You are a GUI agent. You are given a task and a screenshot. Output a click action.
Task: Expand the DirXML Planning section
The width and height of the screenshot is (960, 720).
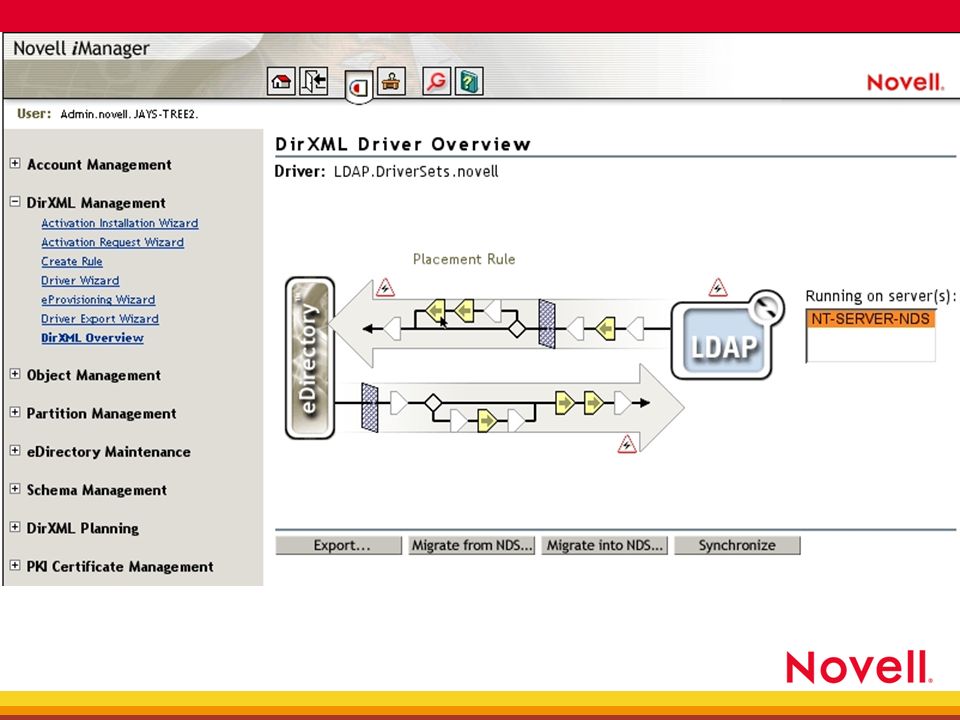point(15,527)
